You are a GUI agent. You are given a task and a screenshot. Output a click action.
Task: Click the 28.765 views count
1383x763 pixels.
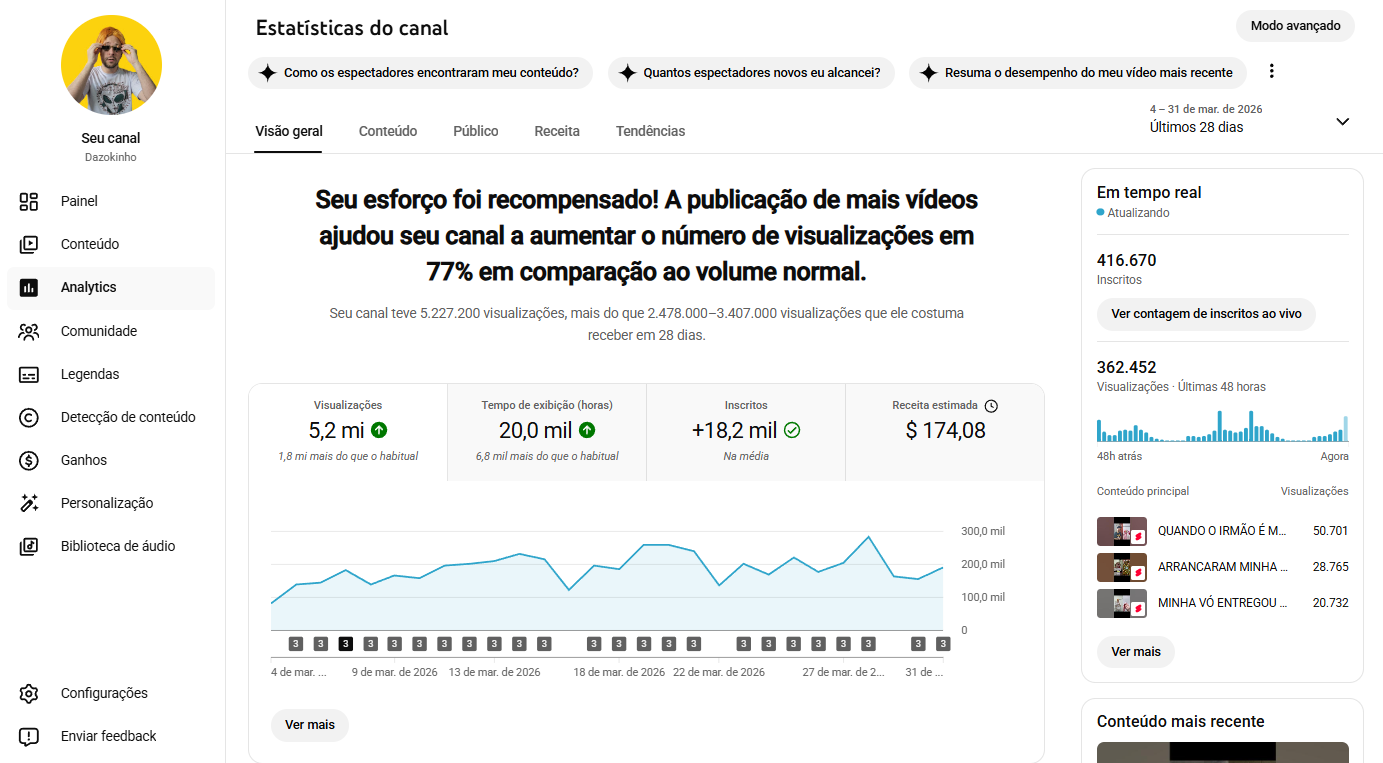point(1330,567)
